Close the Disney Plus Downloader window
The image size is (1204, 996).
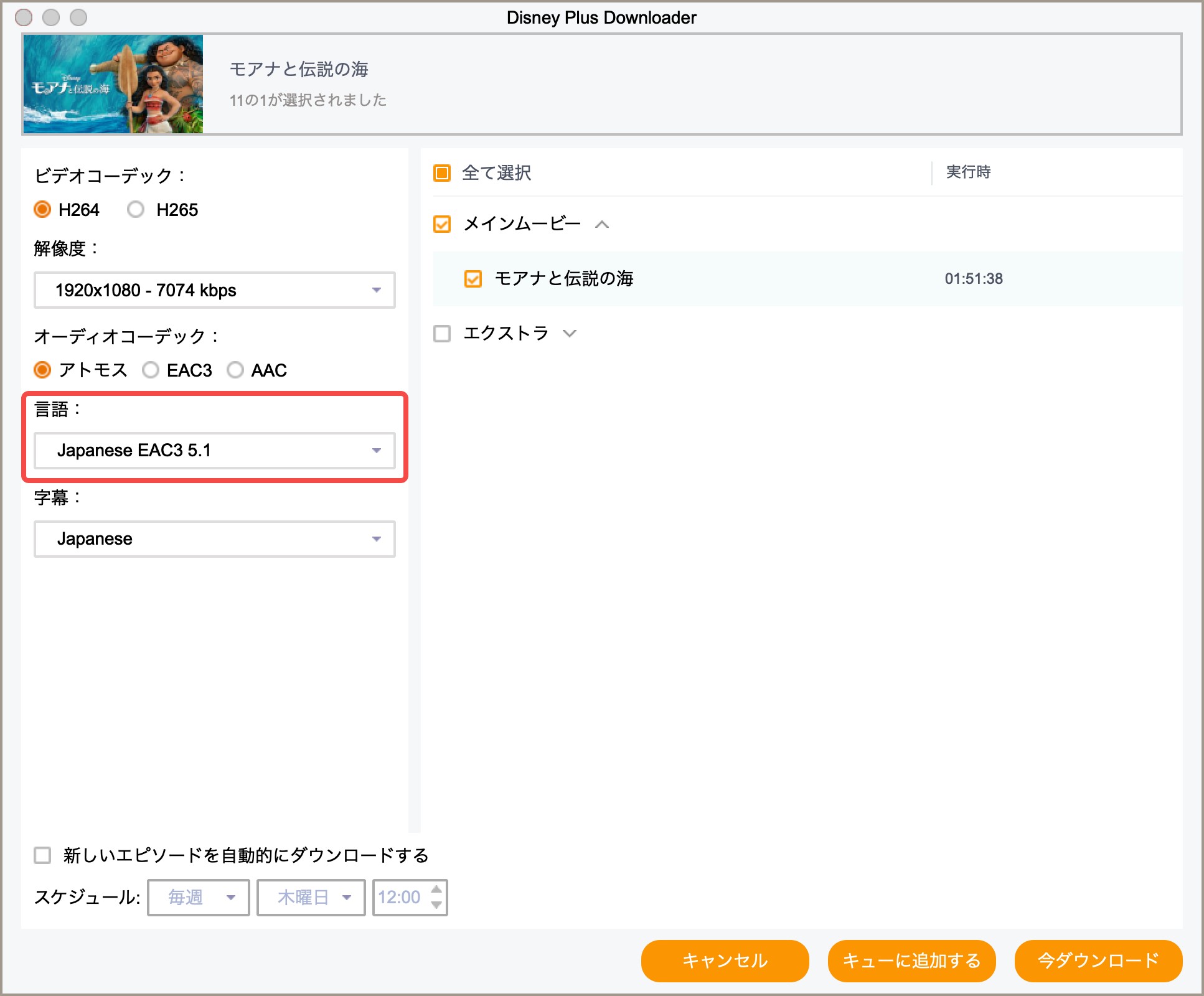24,17
